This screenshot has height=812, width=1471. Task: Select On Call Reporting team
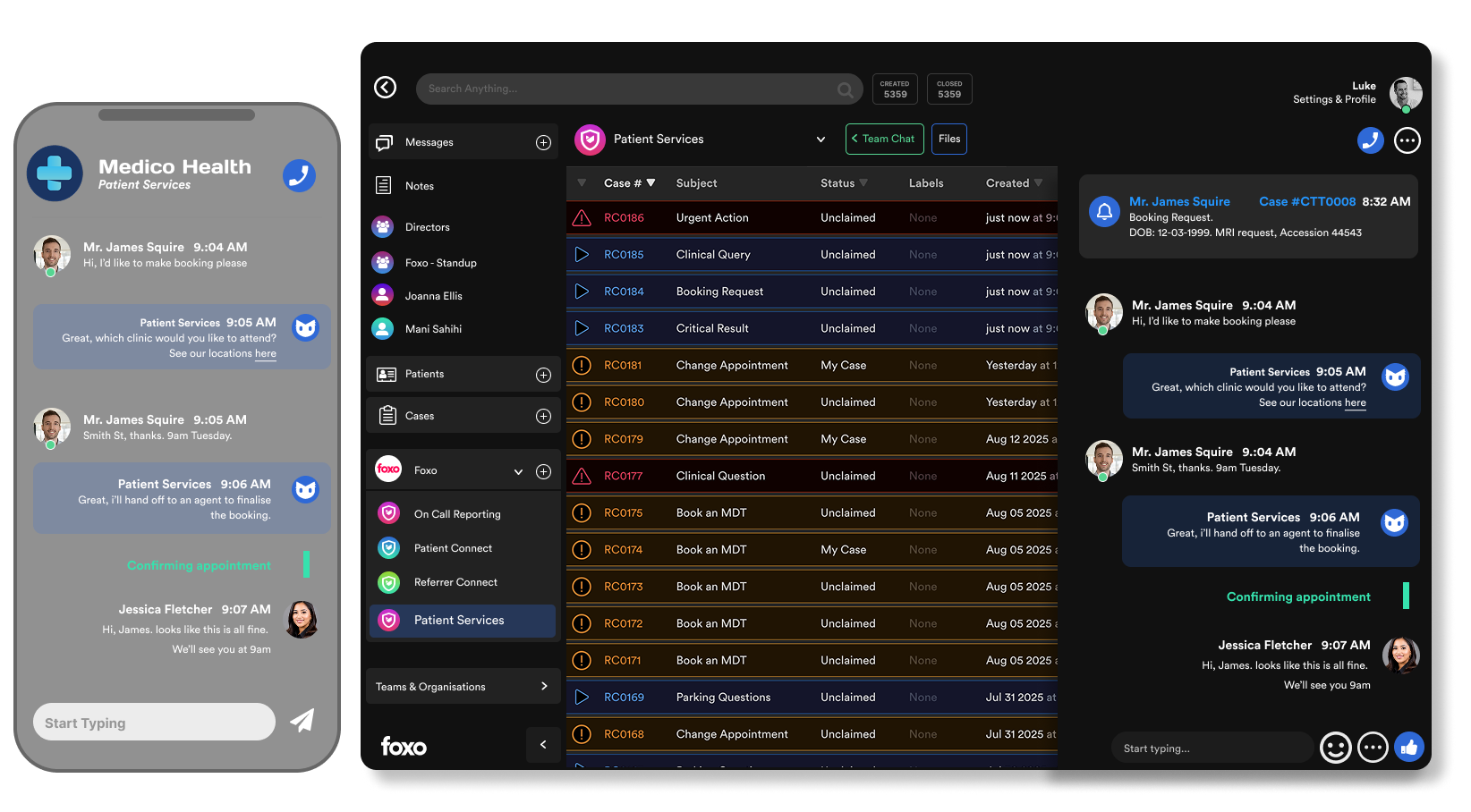457,514
